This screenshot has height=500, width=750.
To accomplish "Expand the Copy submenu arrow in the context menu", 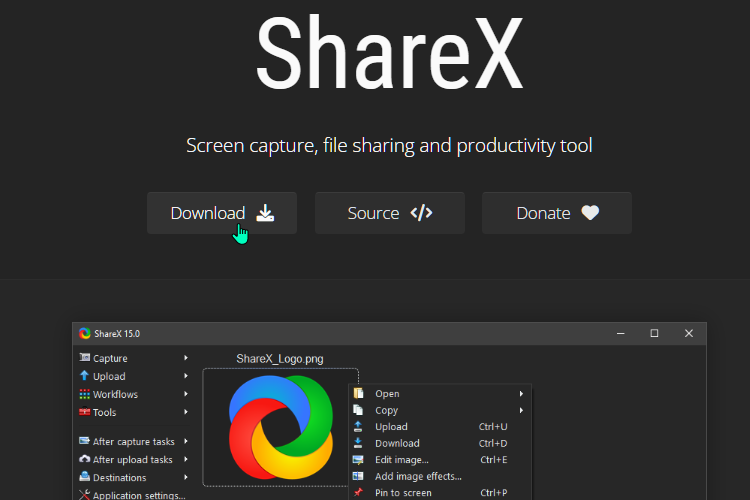I will pyautogui.click(x=521, y=411).
